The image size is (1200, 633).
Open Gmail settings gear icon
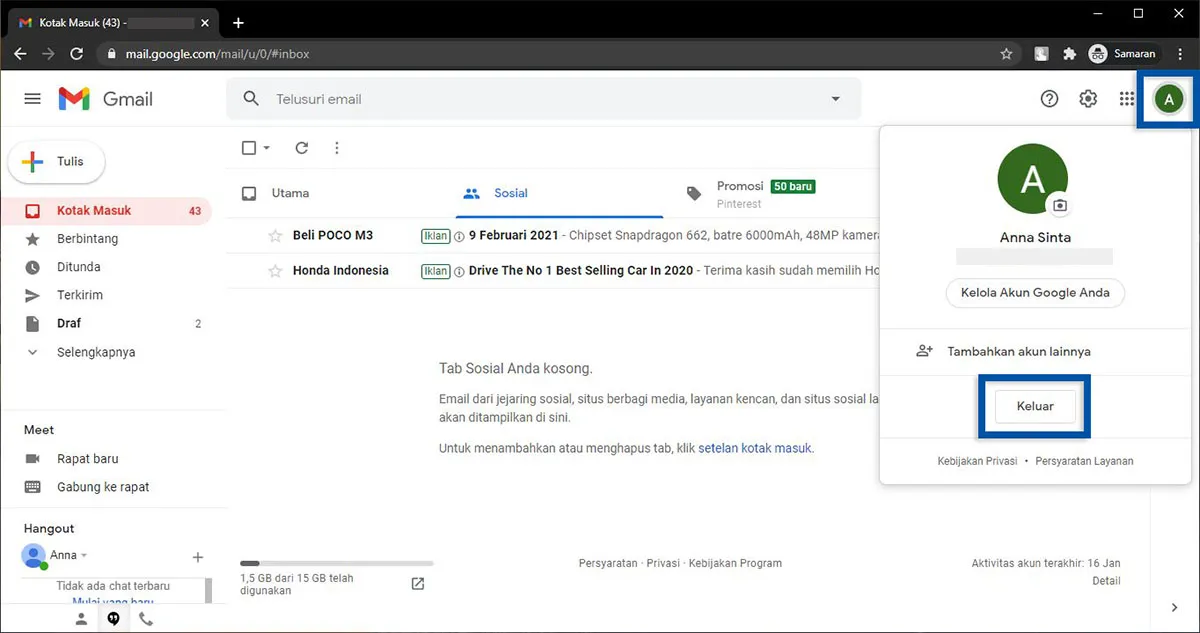coord(1088,98)
